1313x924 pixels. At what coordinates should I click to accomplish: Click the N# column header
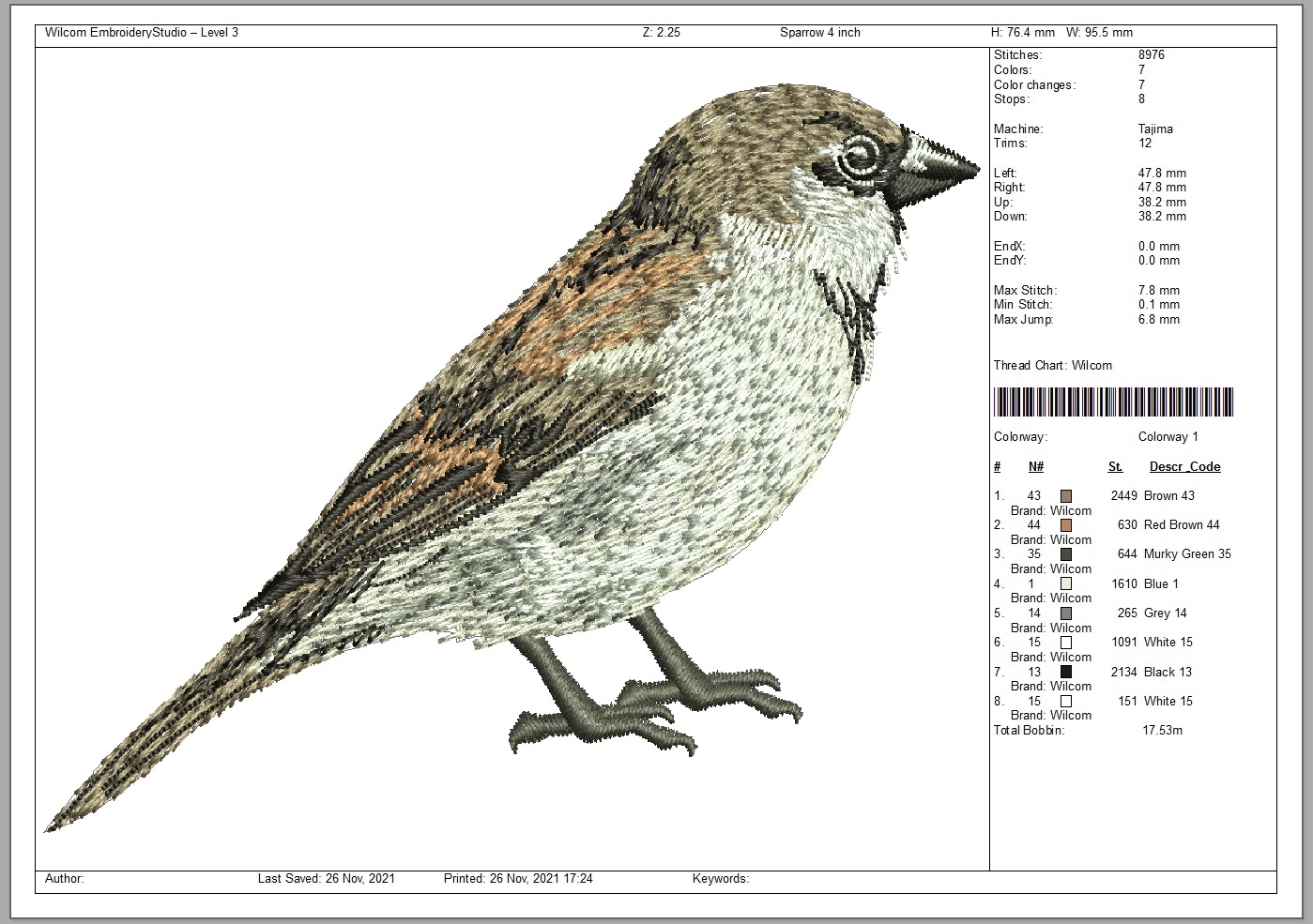(1036, 466)
